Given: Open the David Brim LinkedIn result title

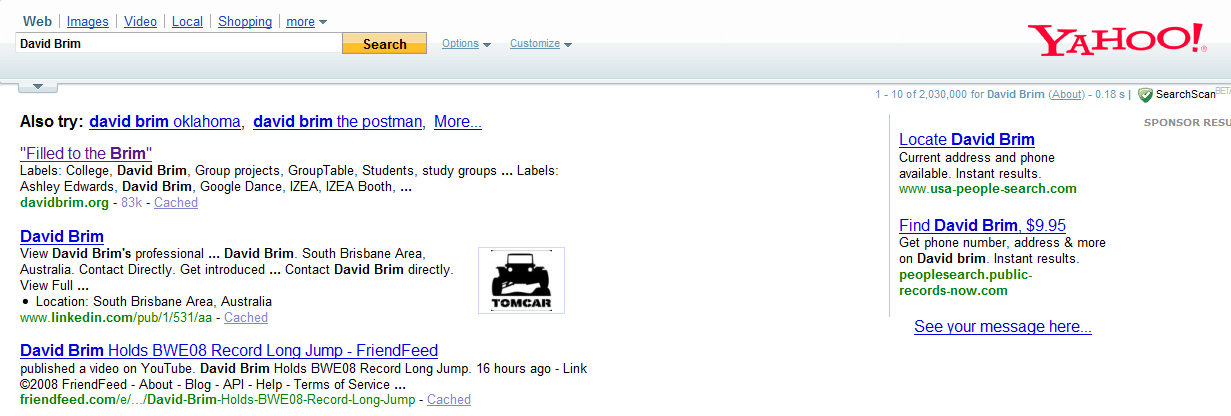Looking at the screenshot, I should tap(62, 237).
